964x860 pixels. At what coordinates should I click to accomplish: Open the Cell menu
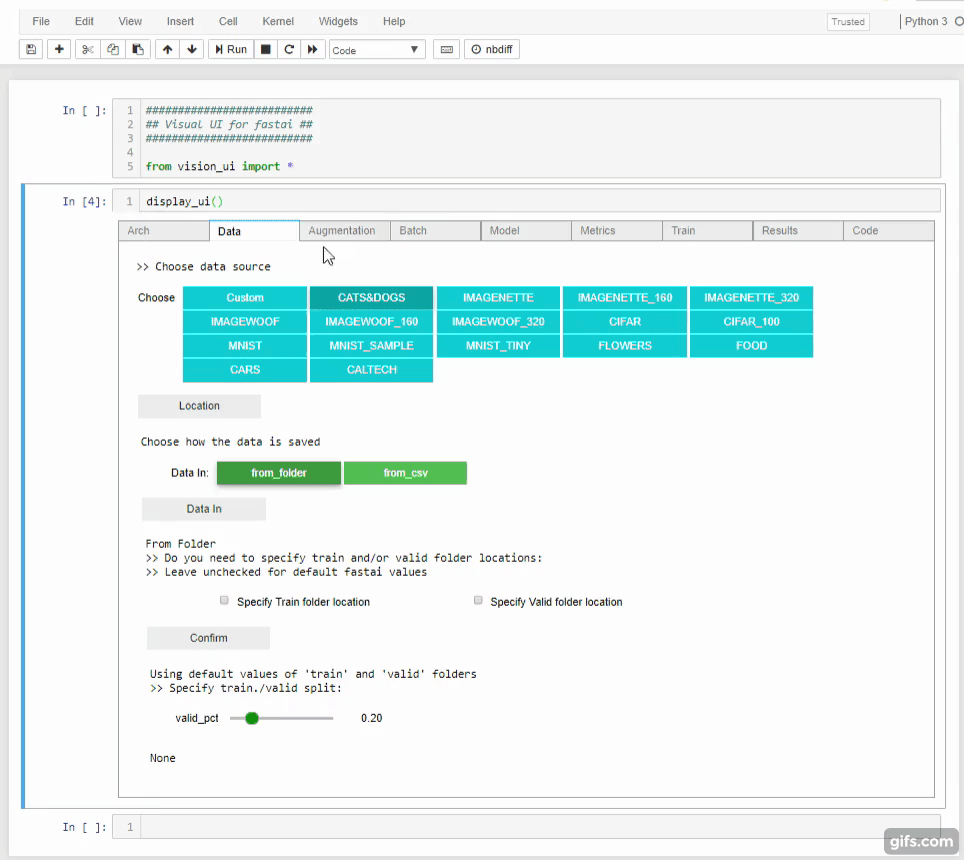pyautogui.click(x=228, y=22)
